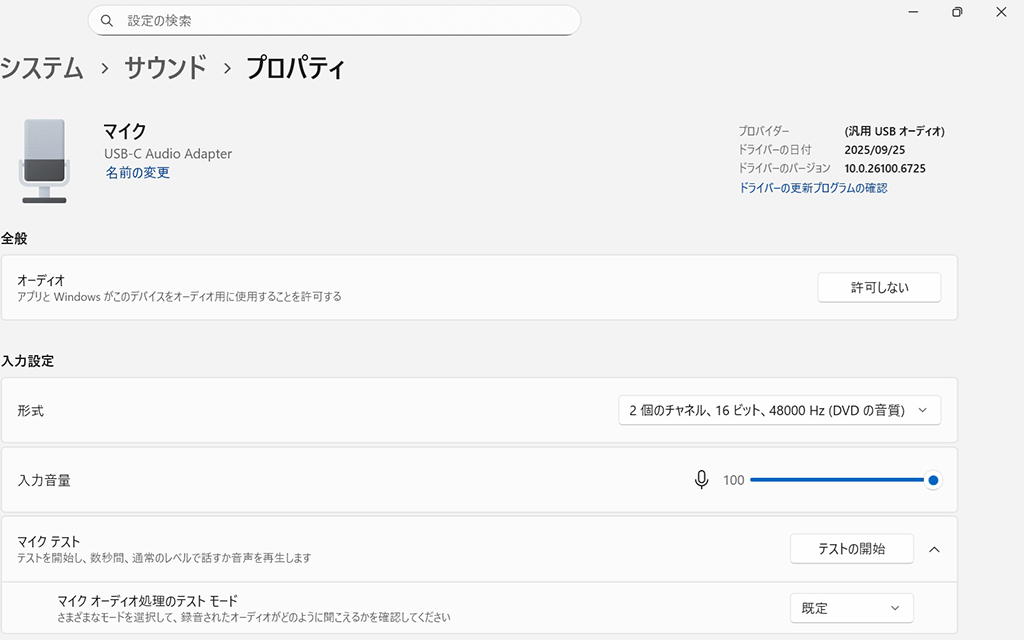Screen dimensions: 1024x640
Task: Navigate to the サウンド breadcrumb
Action: click(x=165, y=69)
